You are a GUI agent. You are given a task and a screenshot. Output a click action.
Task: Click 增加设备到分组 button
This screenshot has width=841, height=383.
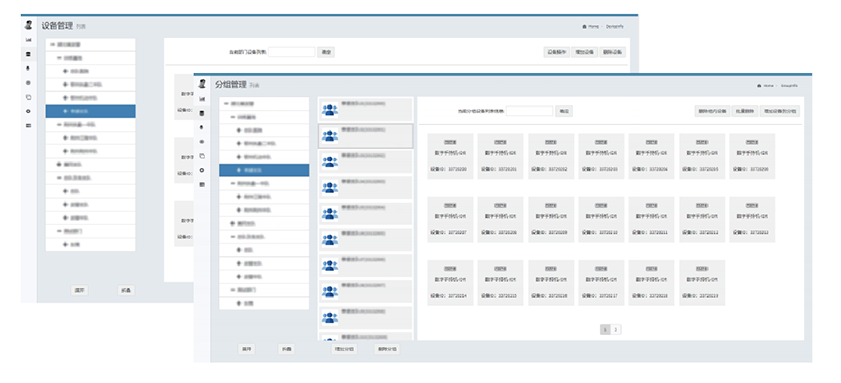click(x=780, y=111)
